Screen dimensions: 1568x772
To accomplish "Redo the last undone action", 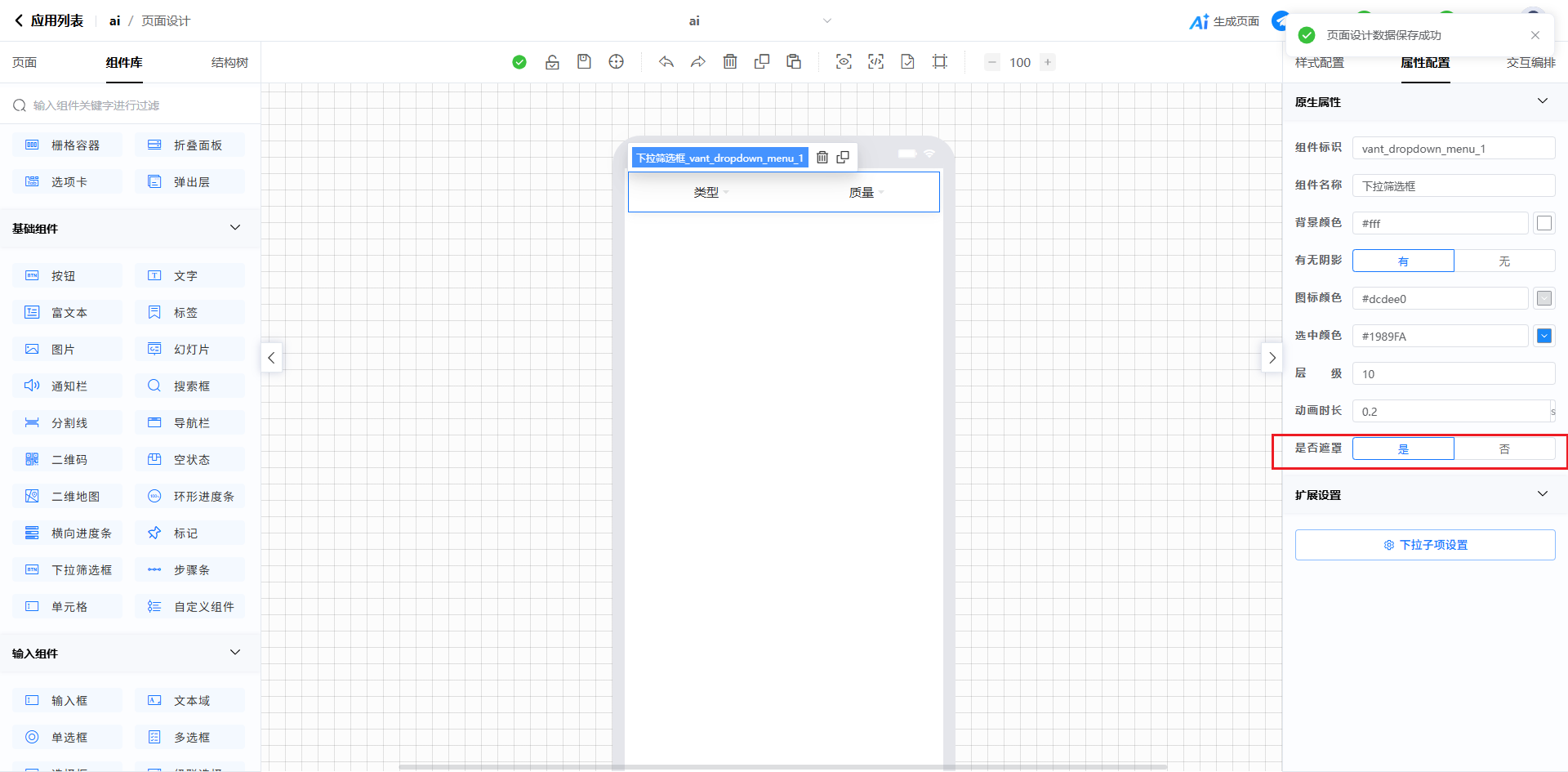I will (x=698, y=62).
